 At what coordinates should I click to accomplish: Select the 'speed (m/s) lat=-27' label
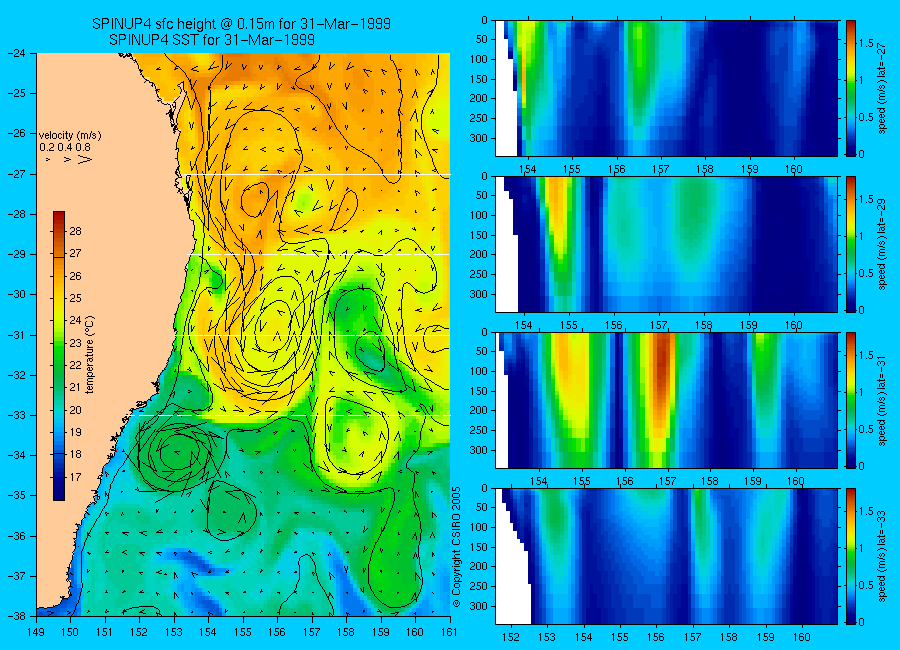pyautogui.click(x=882, y=90)
